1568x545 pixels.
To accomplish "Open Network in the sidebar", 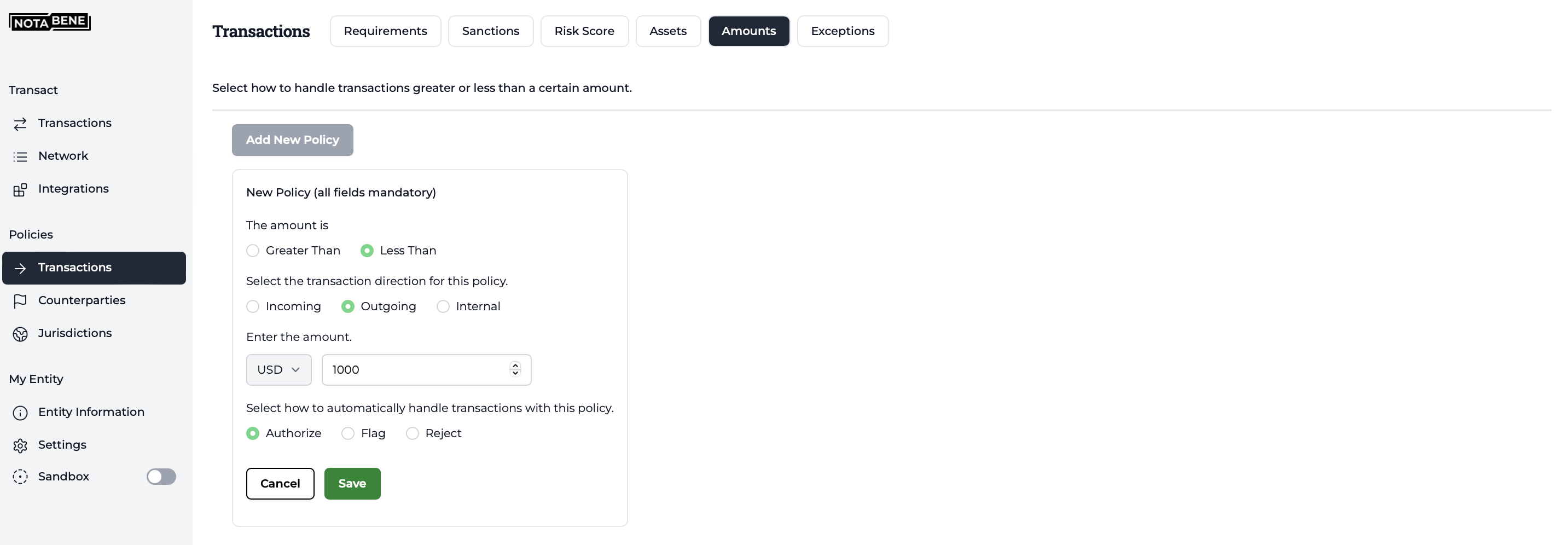I will (94, 156).
